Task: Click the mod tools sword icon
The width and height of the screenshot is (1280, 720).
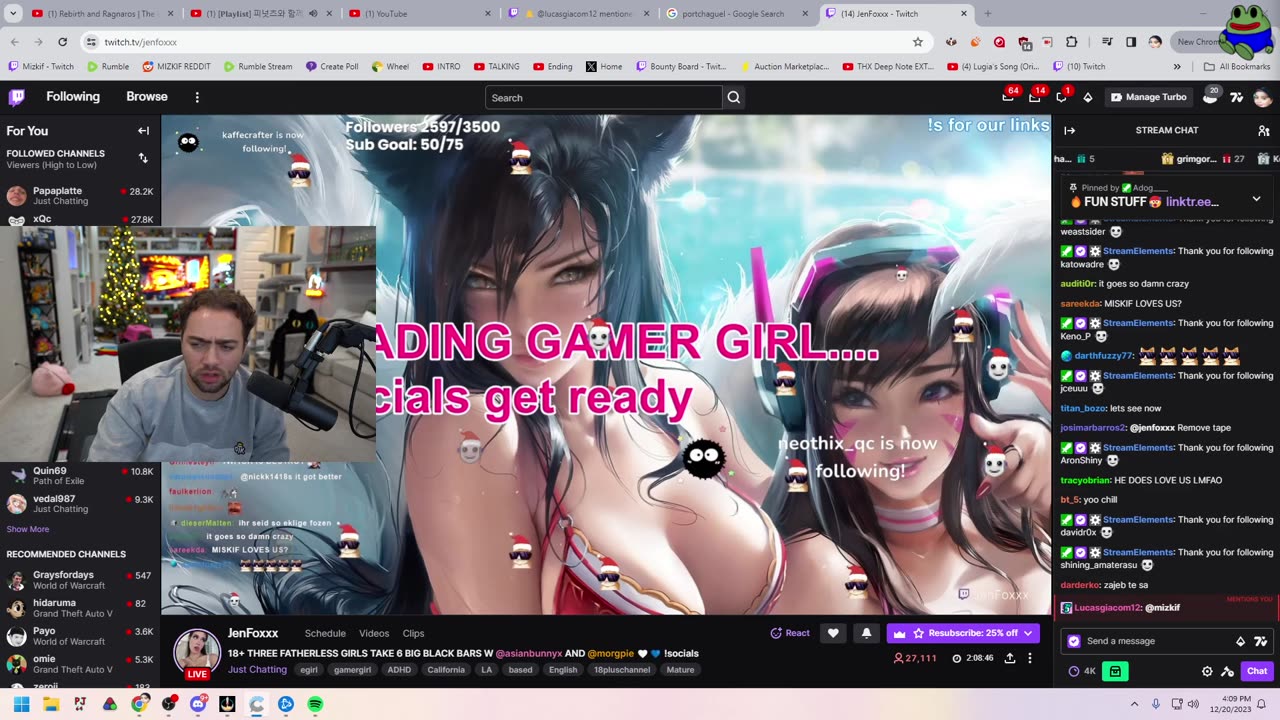Action: tap(1227, 671)
